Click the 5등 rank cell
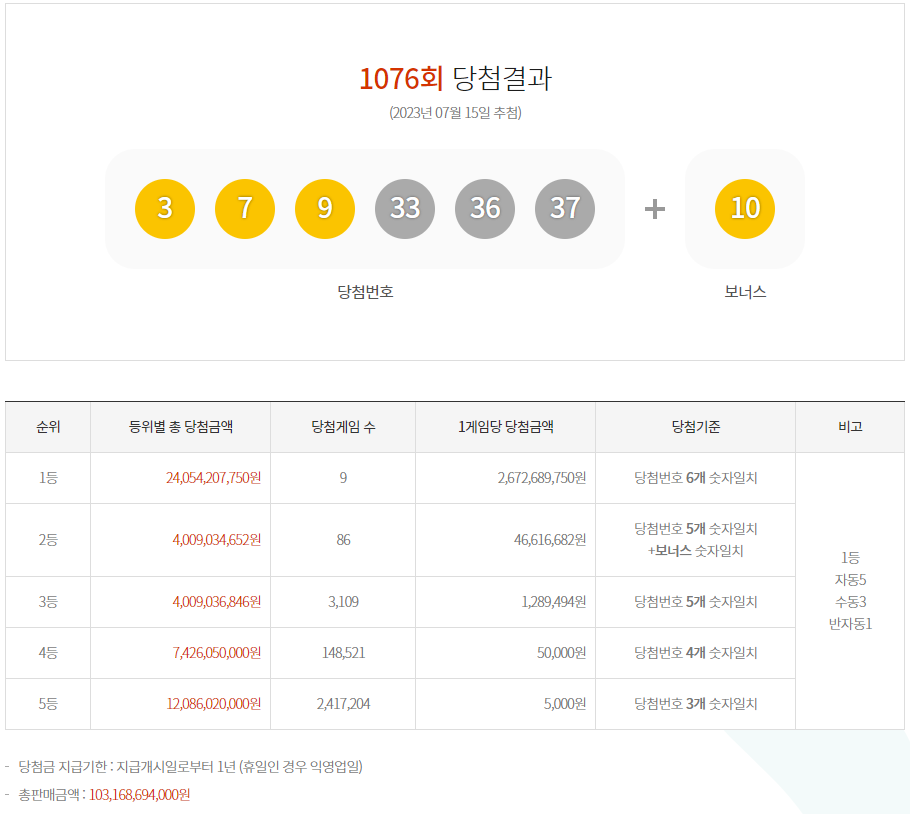Image resolution: width=910 pixels, height=814 pixels. [48, 704]
